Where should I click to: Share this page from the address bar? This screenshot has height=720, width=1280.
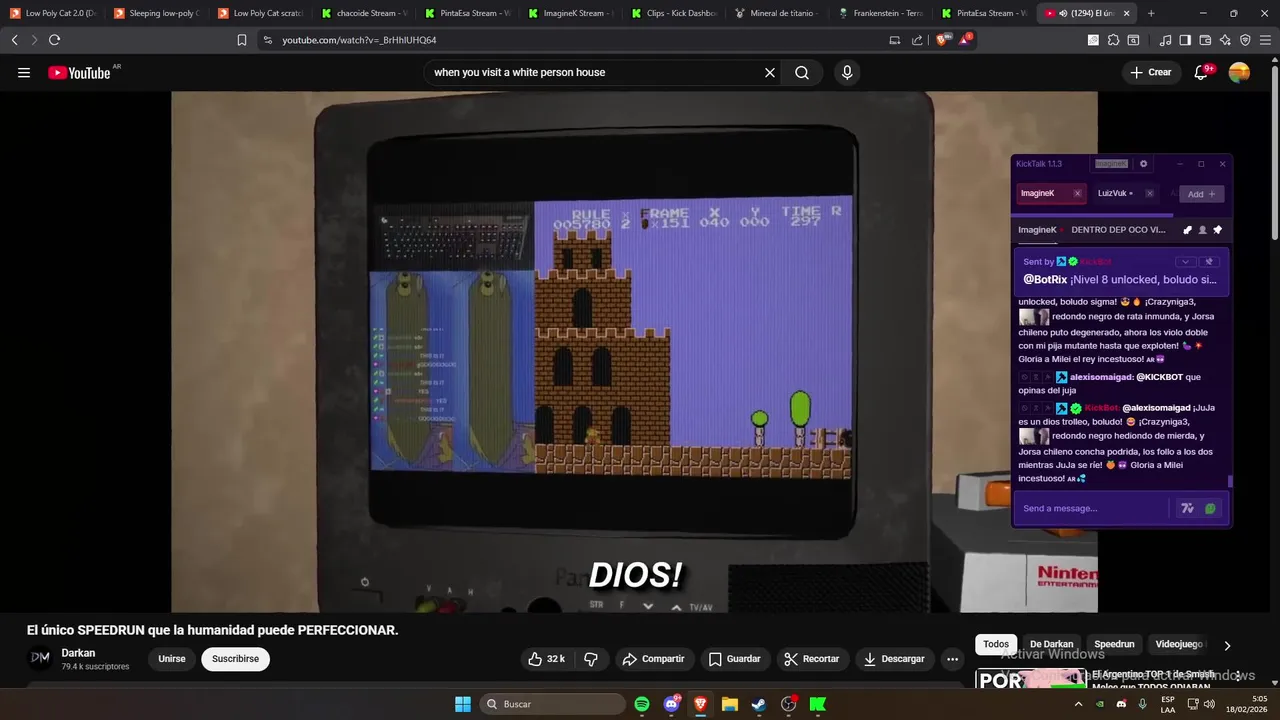coord(917,40)
